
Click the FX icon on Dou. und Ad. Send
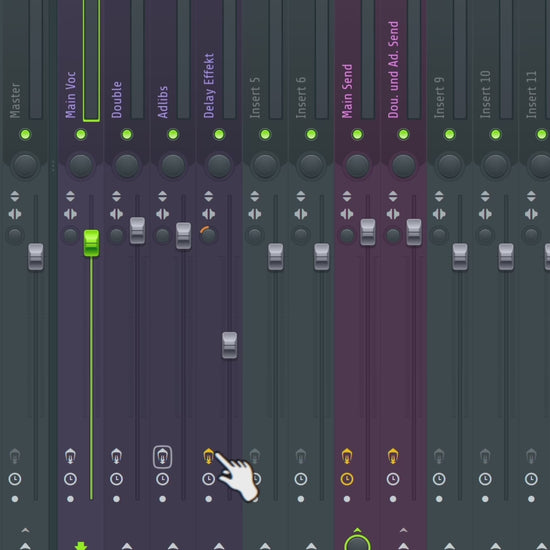(393, 456)
